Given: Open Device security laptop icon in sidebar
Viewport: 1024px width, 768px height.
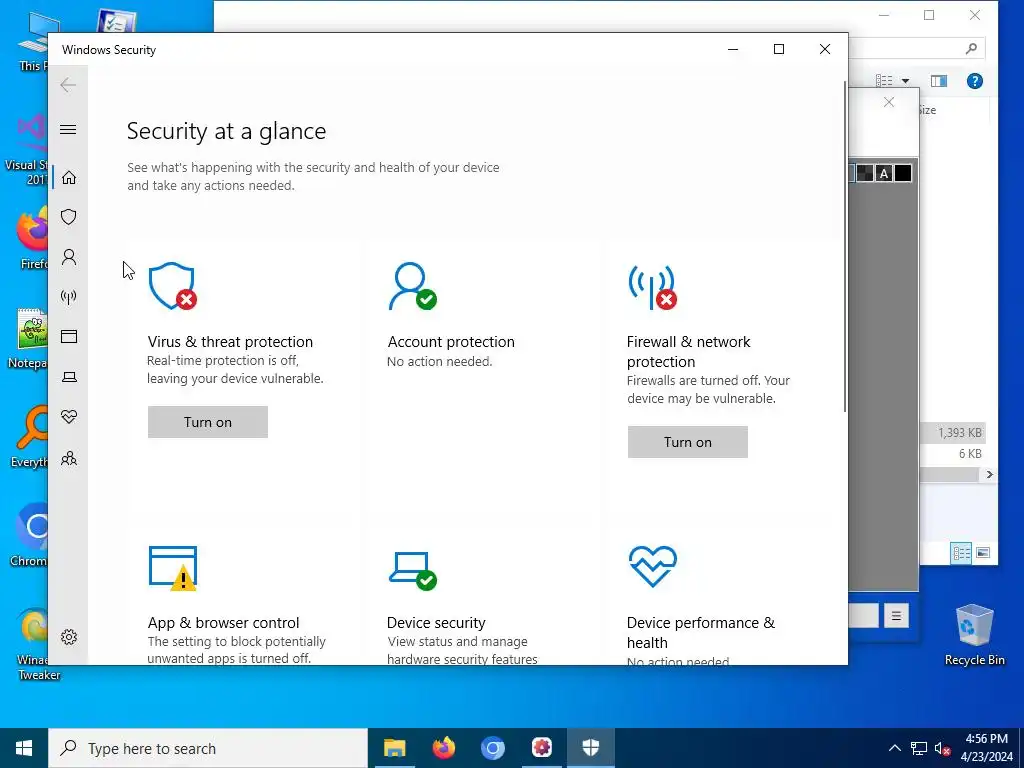Looking at the screenshot, I should pos(69,377).
